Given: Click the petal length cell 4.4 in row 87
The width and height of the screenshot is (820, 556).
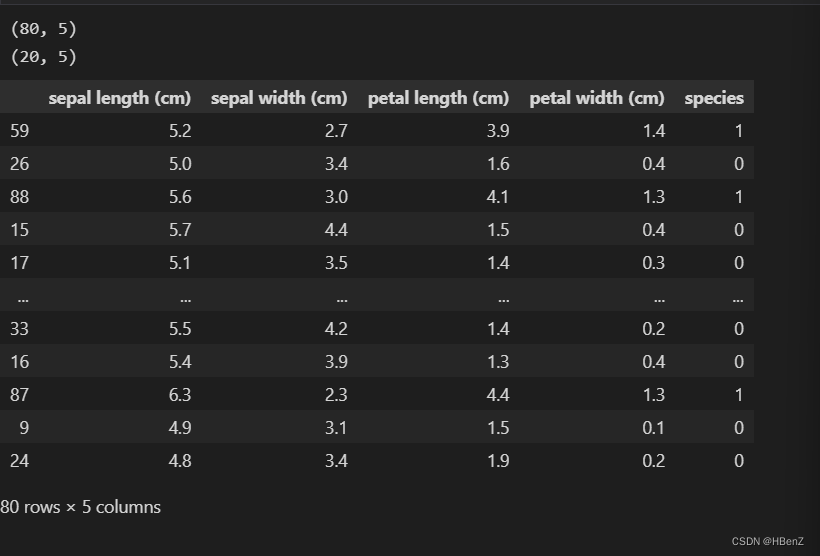Looking at the screenshot, I should [x=498, y=394].
